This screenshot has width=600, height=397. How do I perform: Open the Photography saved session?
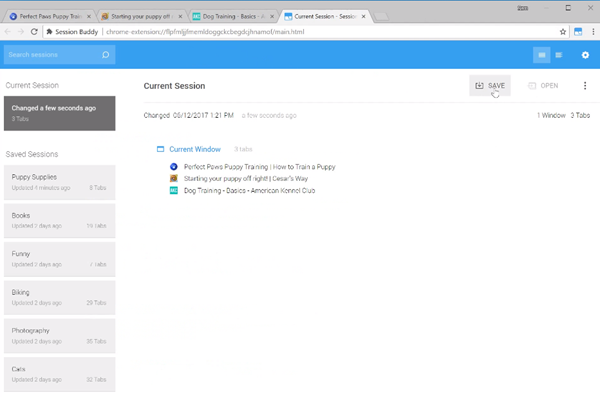[59, 336]
